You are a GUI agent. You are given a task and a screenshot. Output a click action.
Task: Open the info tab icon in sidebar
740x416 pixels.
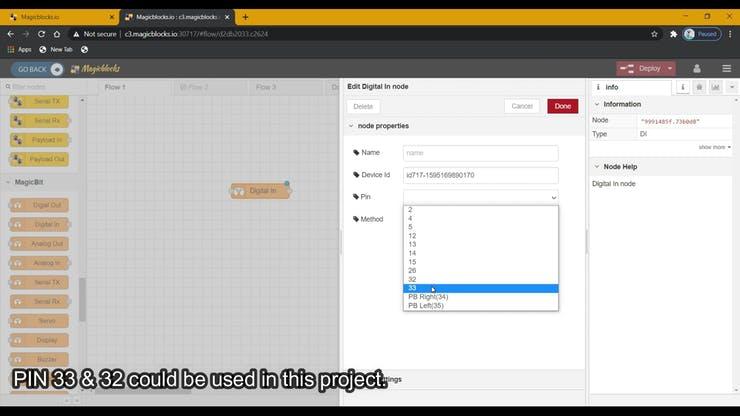coord(683,87)
